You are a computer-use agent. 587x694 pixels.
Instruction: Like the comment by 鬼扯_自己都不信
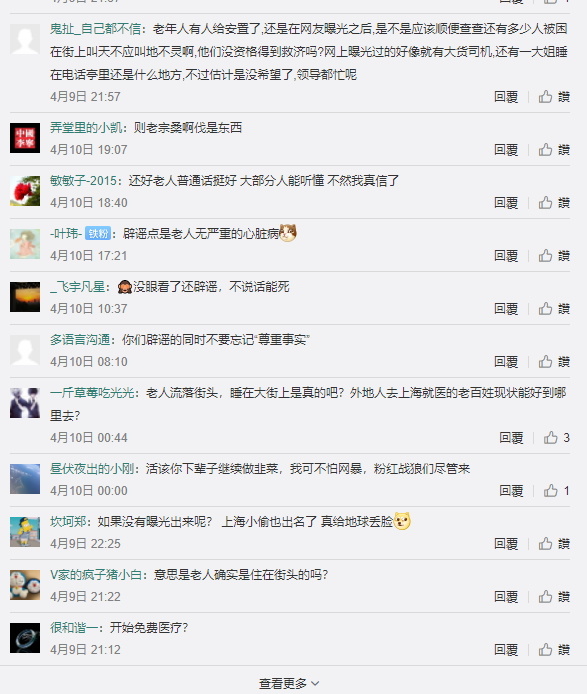[554, 96]
